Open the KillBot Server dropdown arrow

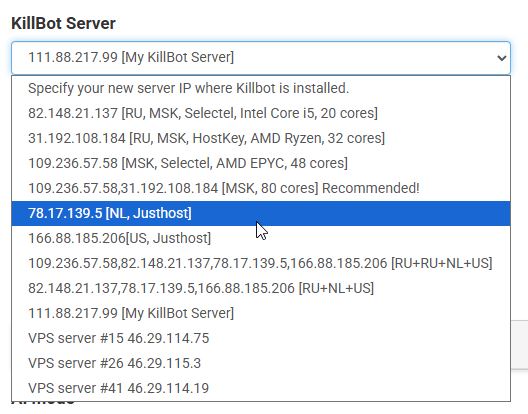[x=501, y=58]
